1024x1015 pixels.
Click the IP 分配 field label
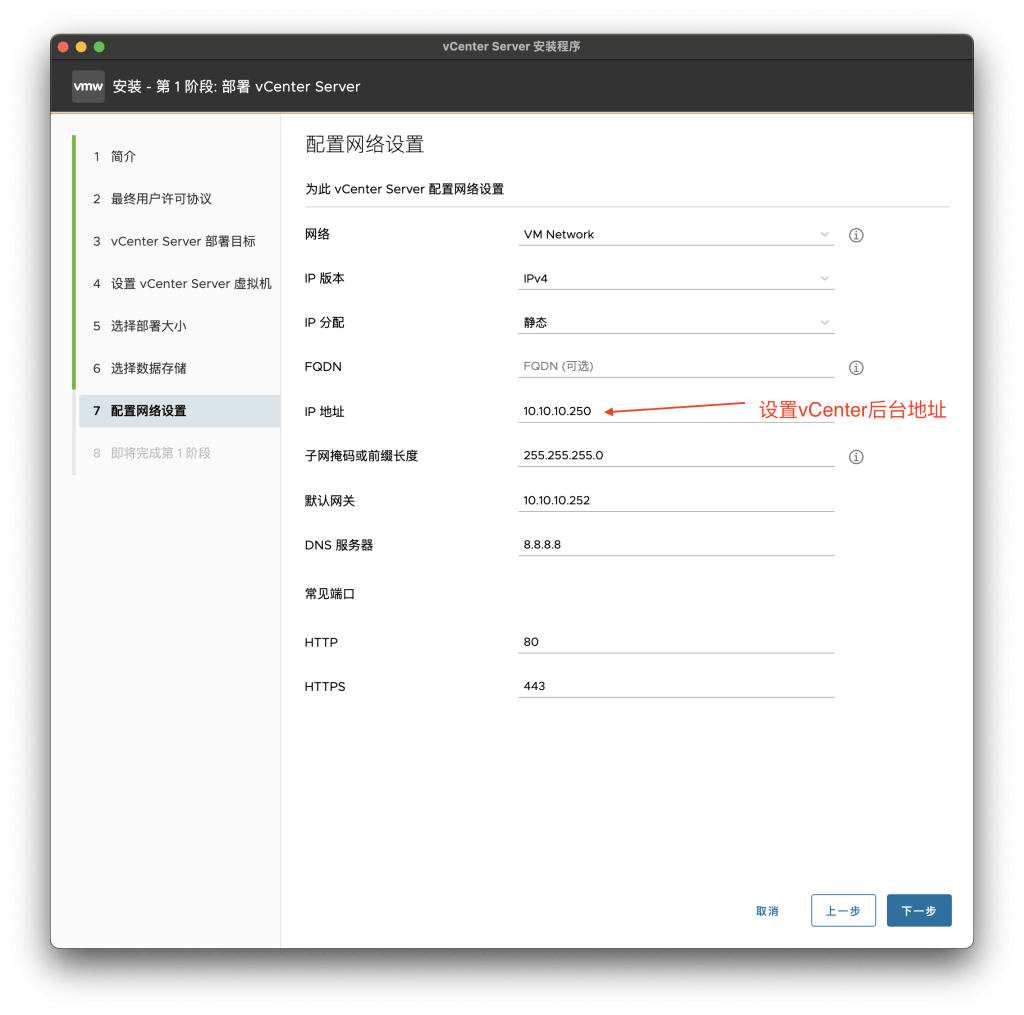325,323
